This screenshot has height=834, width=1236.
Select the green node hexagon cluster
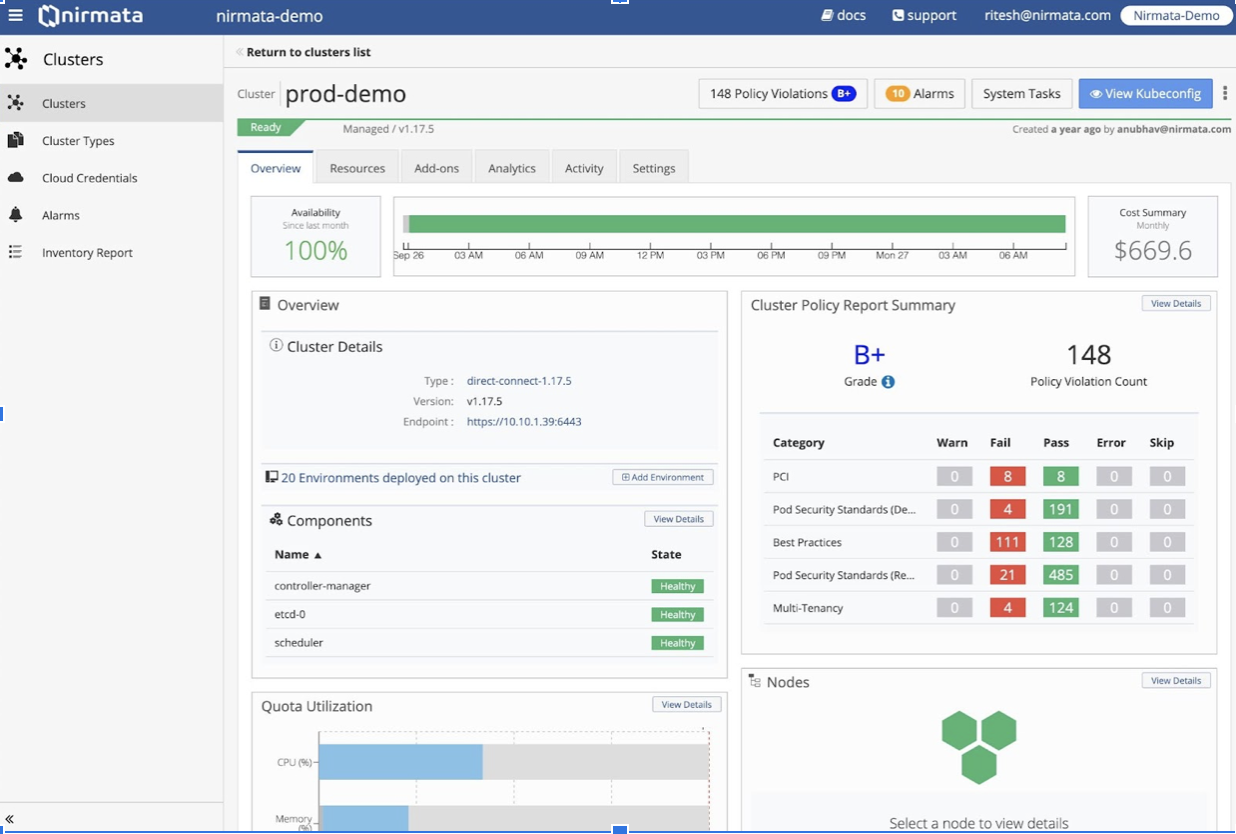[x=979, y=746]
